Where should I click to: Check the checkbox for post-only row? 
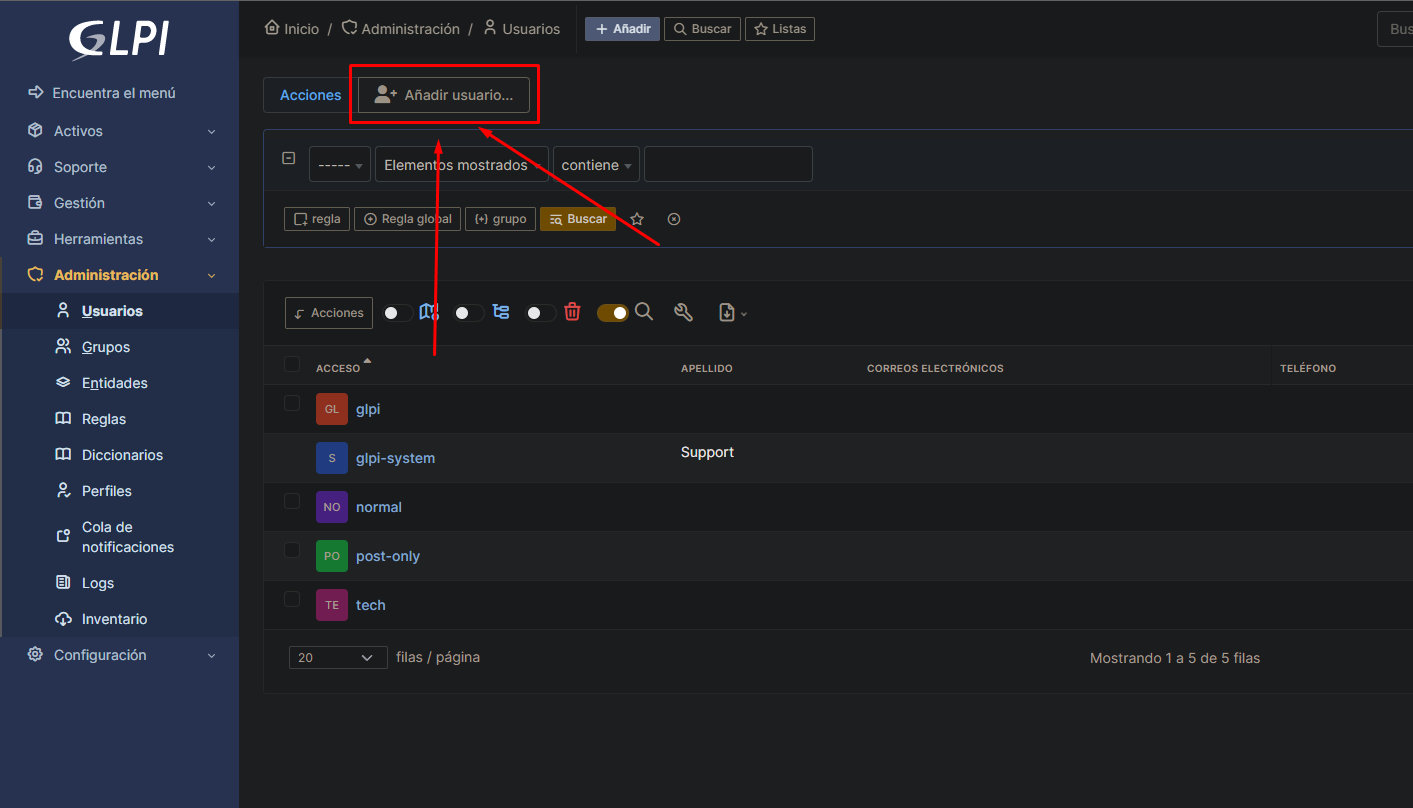[x=292, y=550]
